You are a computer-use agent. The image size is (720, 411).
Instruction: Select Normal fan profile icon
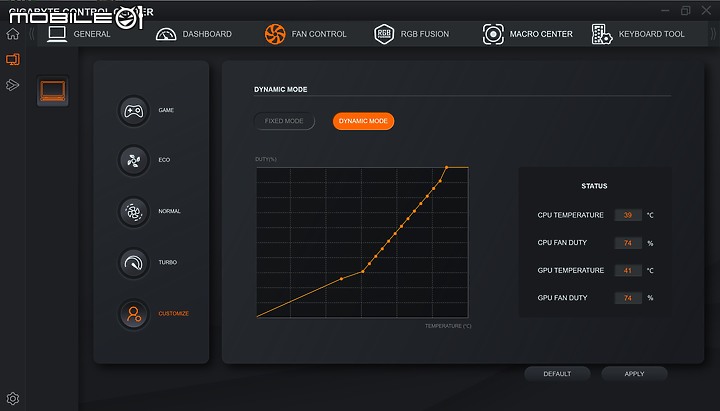pos(134,212)
